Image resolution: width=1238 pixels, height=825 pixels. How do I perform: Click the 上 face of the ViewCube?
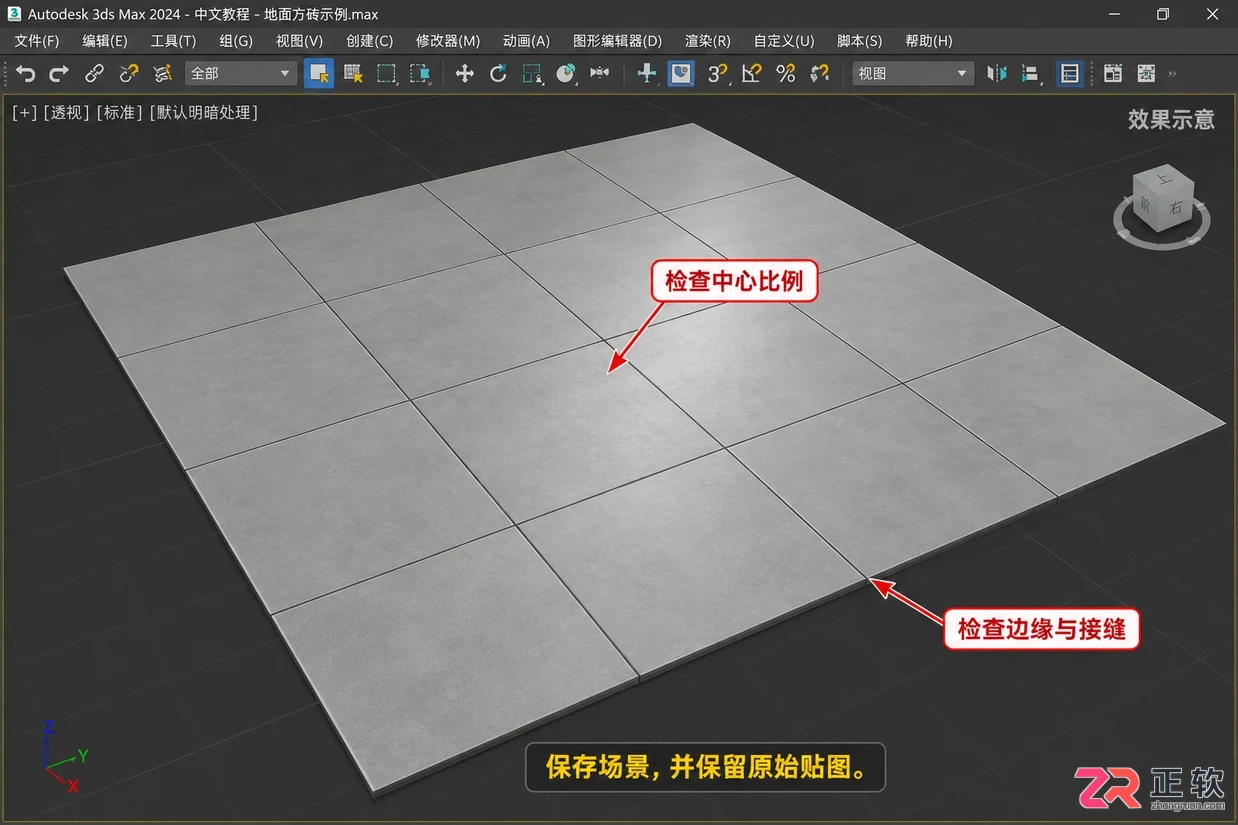point(1163,181)
